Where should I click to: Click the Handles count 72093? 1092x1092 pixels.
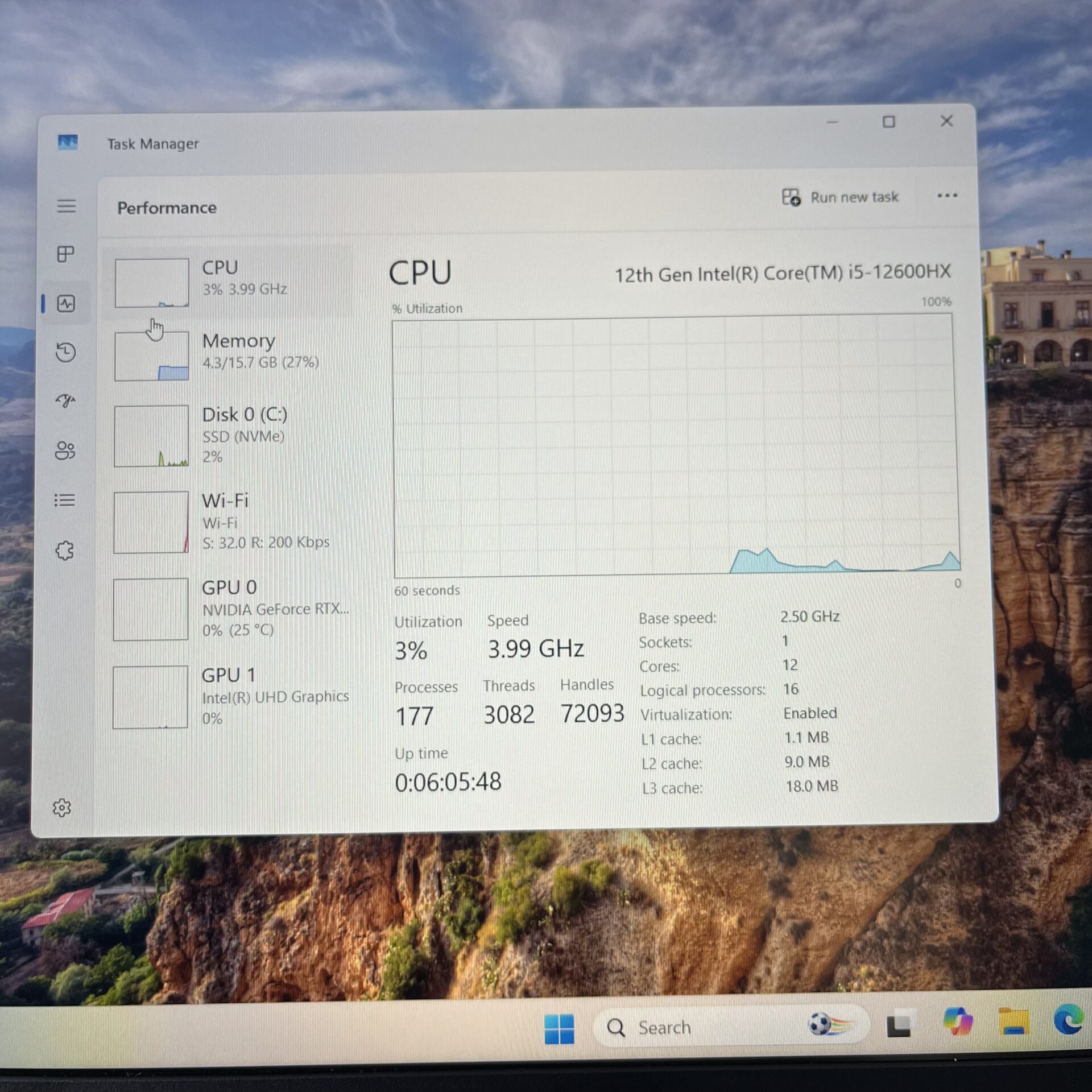coord(593,713)
